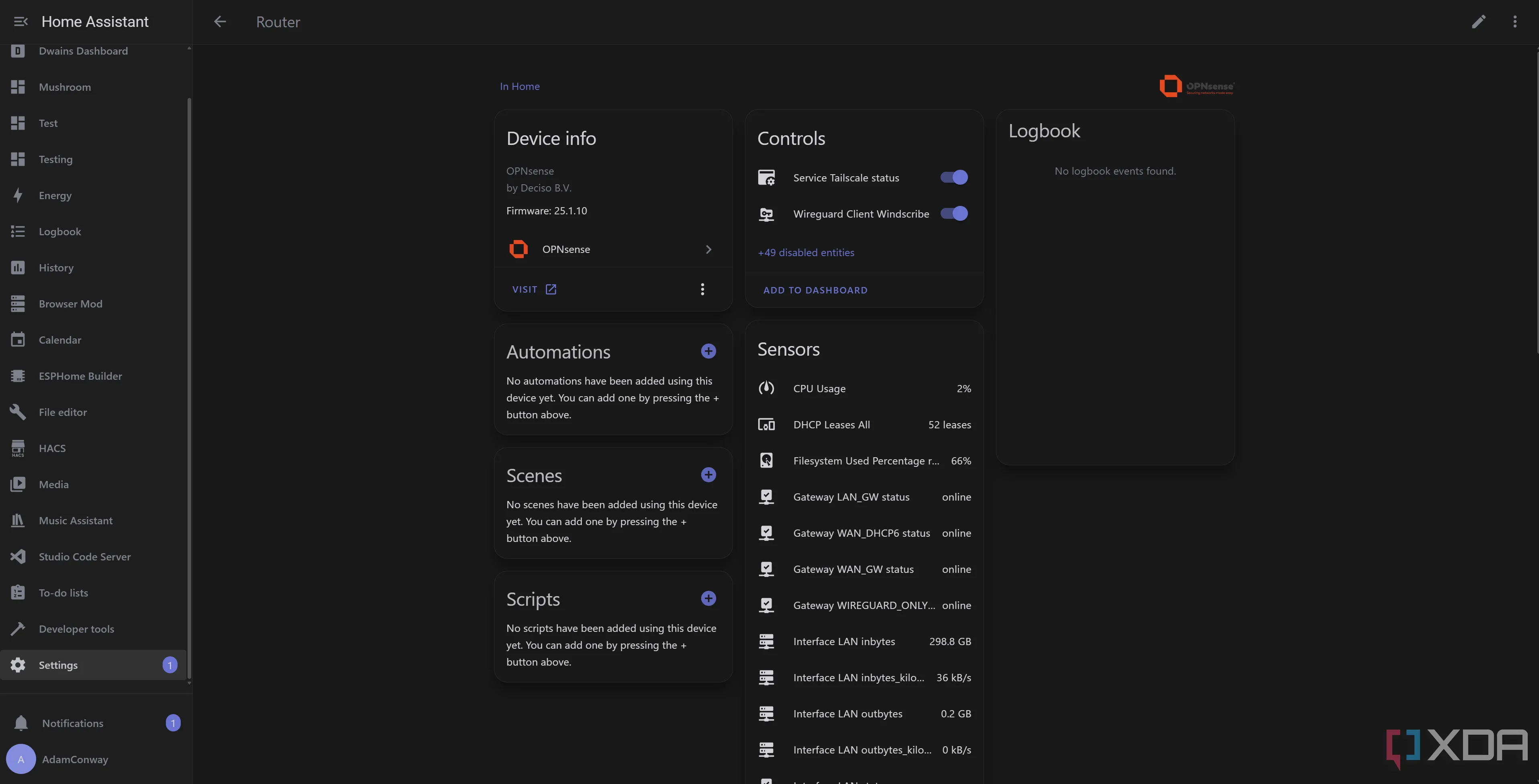Screen dimensions: 1539x784
Task: Open device info three-dot menu
Action: click(702, 289)
